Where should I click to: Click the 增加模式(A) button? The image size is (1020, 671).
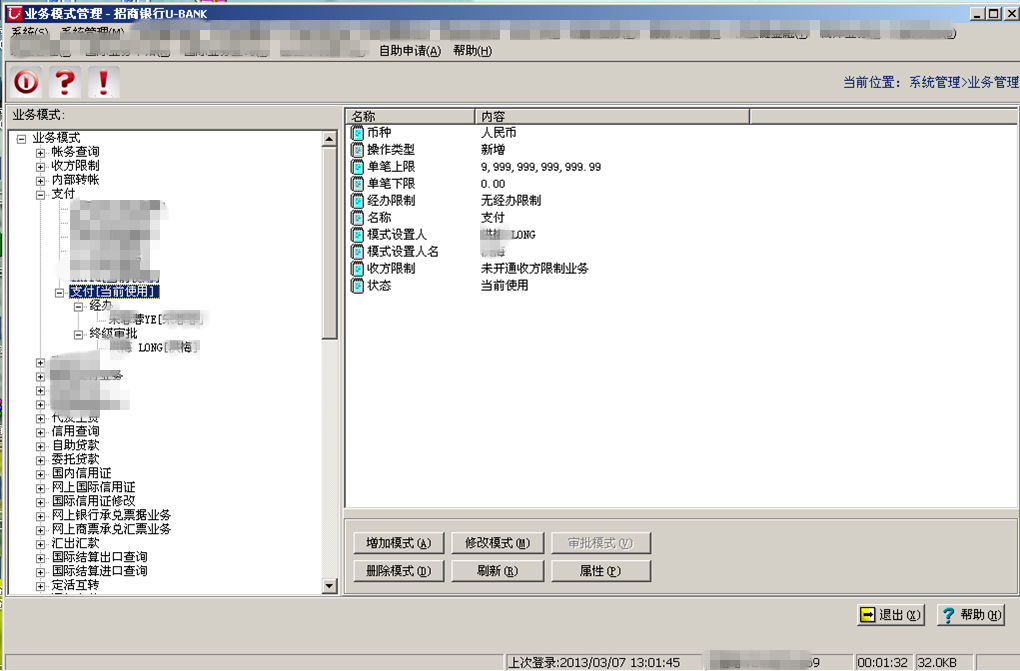[x=399, y=543]
